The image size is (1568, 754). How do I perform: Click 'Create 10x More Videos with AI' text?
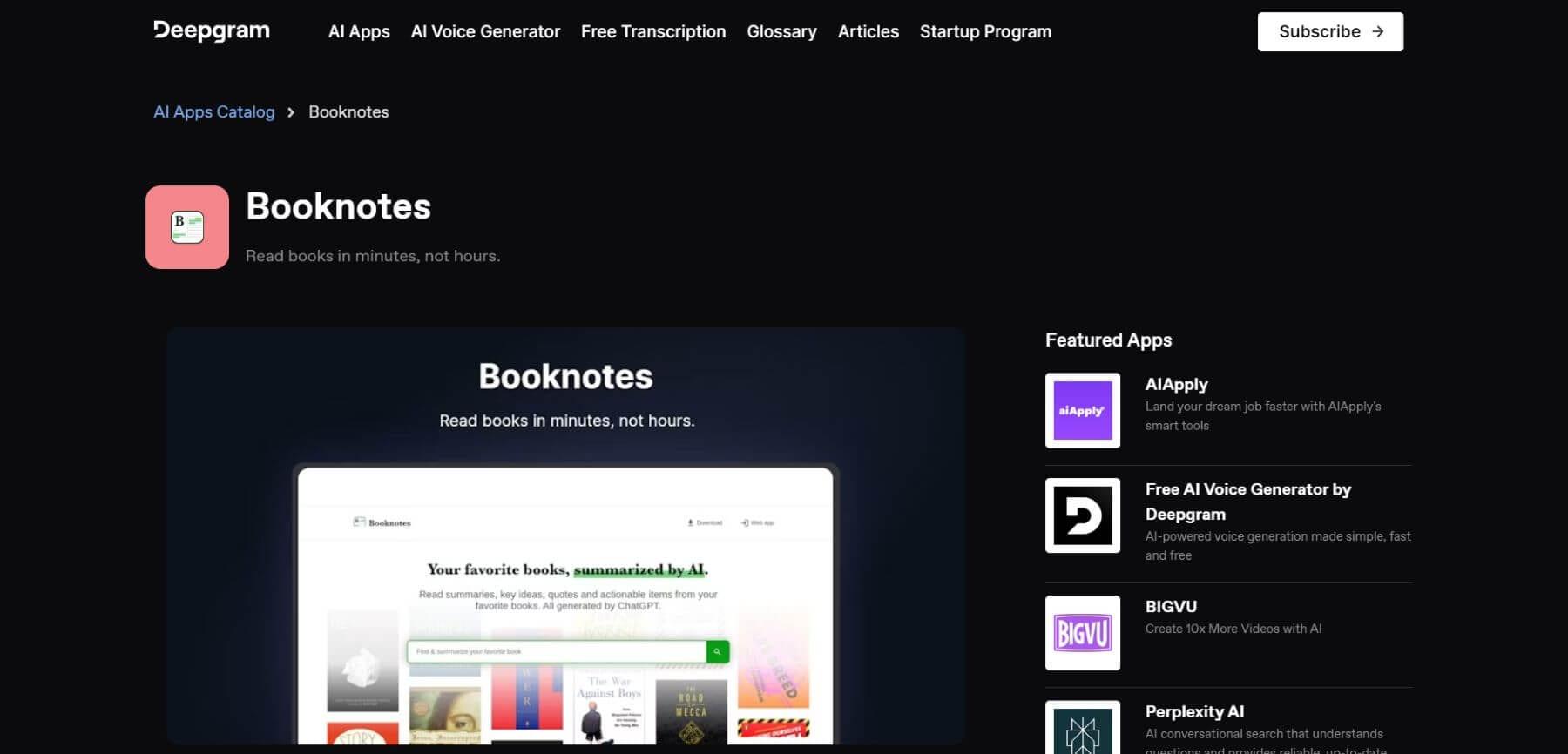click(1233, 629)
